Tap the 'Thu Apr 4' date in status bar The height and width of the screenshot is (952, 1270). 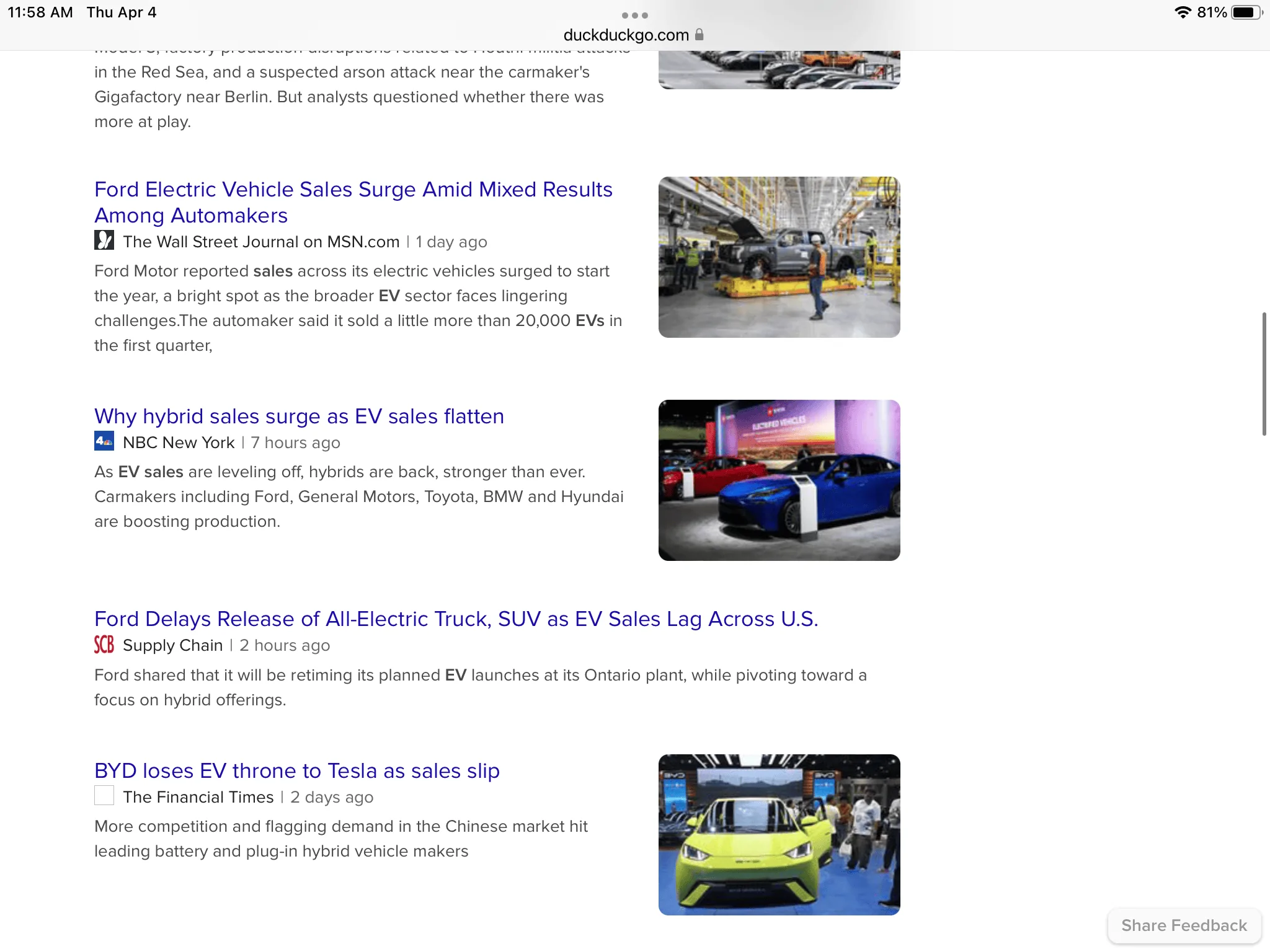pos(122,12)
